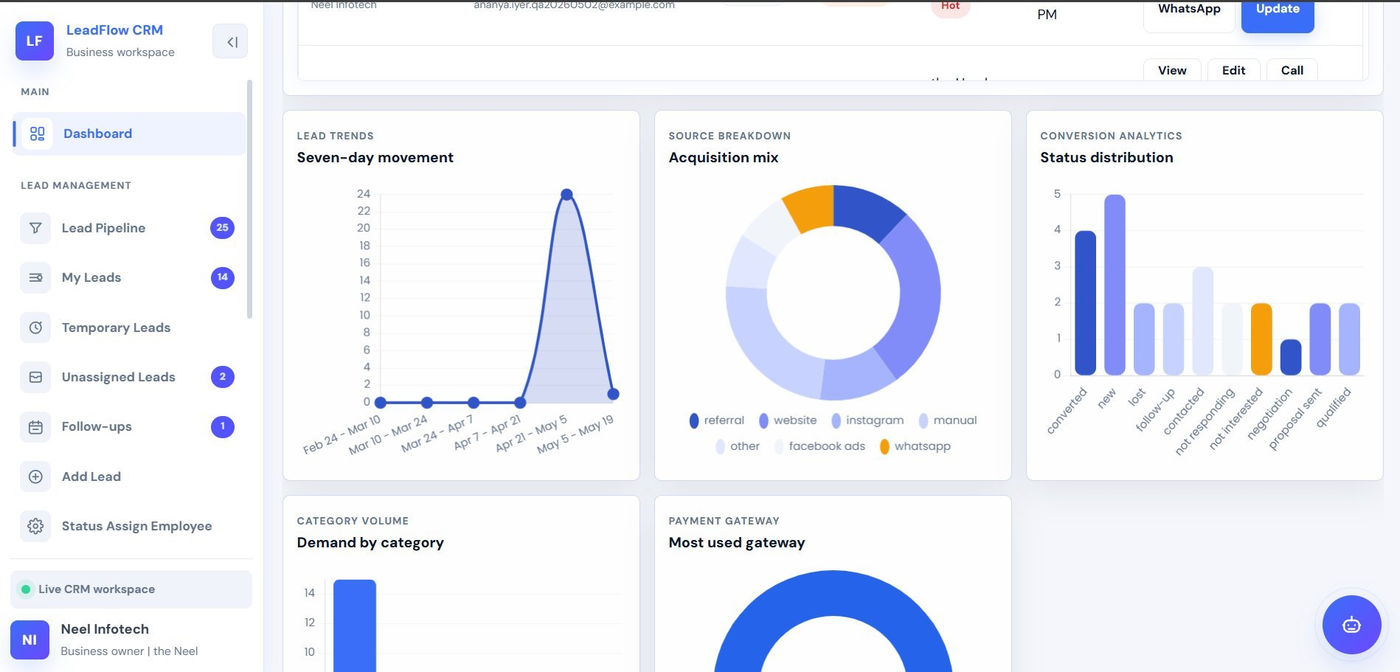Viewport: 1400px width, 672px height.
Task: Click the Lead Pipeline funnel icon
Action: pos(36,228)
